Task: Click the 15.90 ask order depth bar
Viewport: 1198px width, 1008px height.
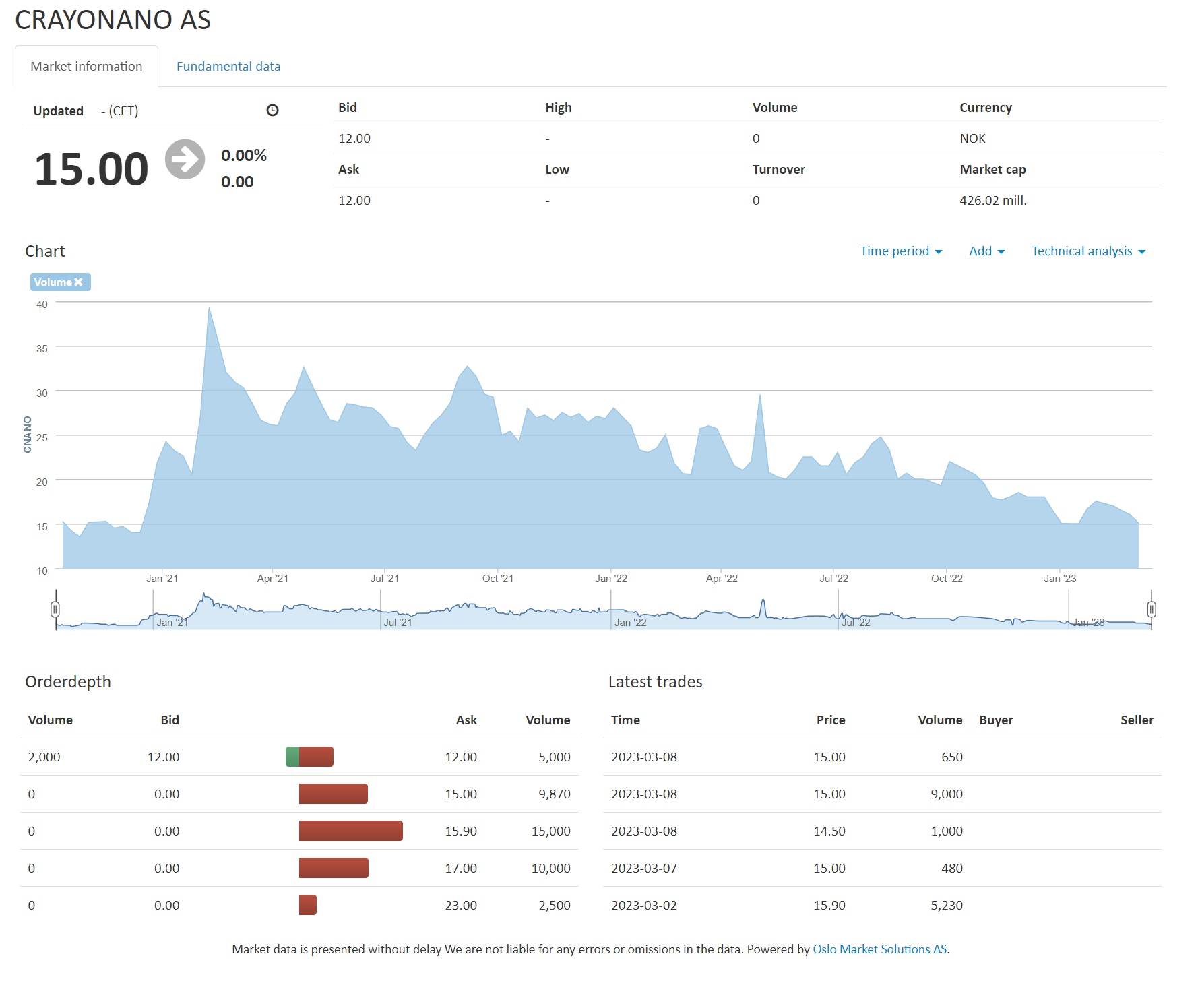Action: pyautogui.click(x=351, y=831)
